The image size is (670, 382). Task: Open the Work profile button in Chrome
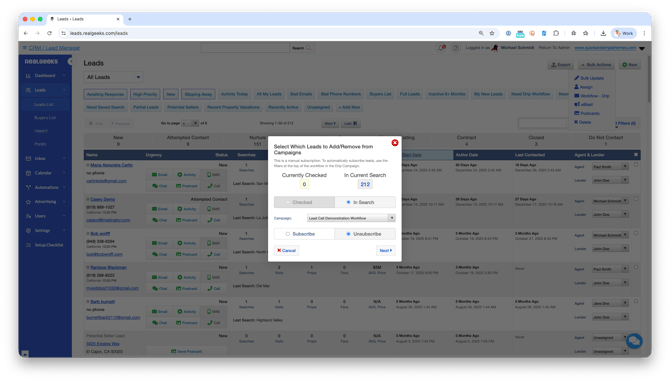point(624,33)
